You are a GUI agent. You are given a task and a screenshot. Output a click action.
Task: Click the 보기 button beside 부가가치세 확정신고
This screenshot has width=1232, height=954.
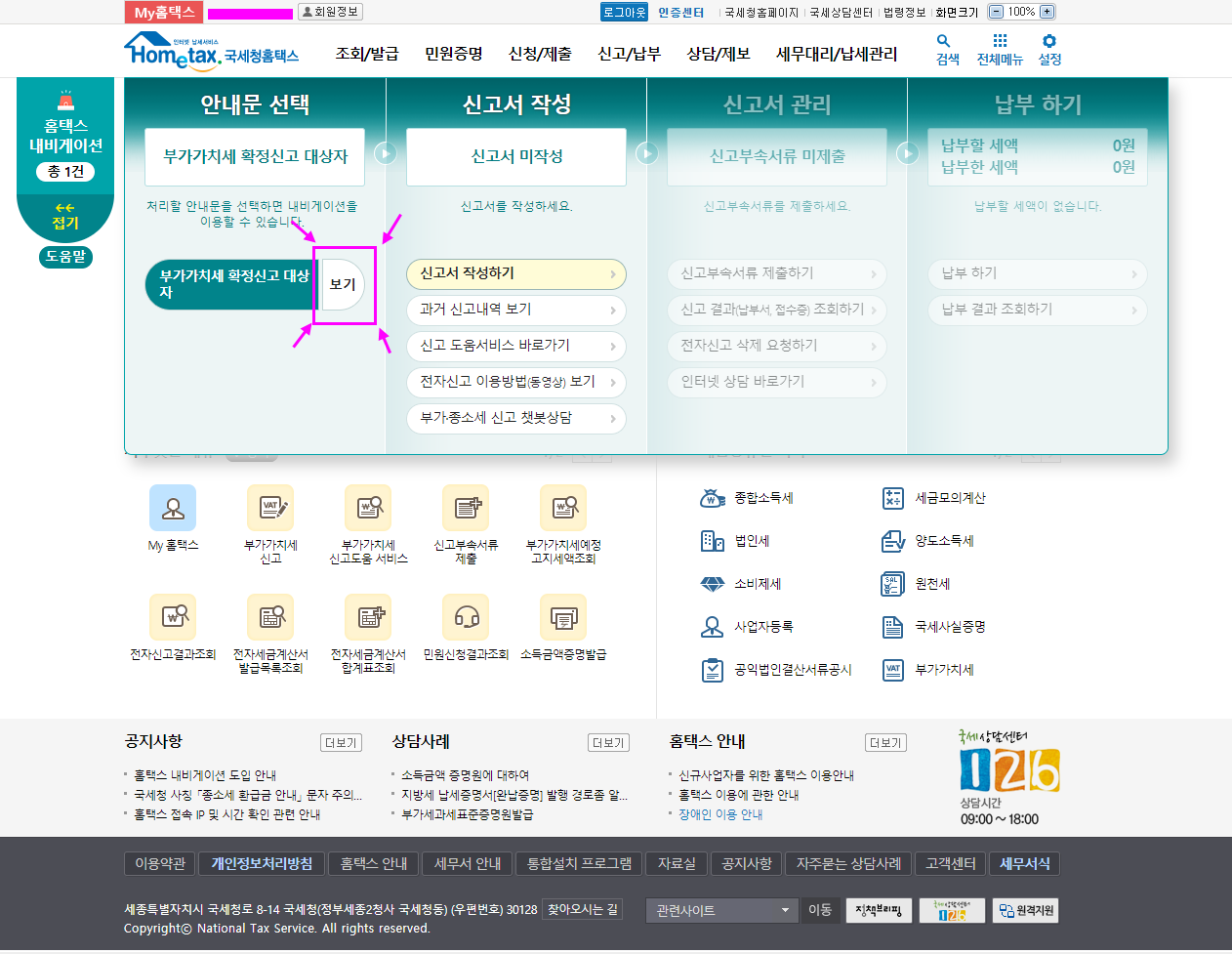pos(343,284)
